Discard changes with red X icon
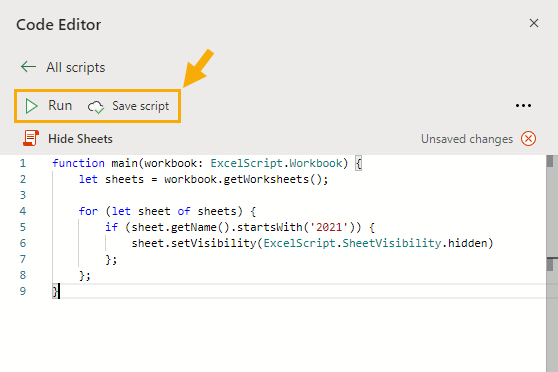 tap(528, 138)
